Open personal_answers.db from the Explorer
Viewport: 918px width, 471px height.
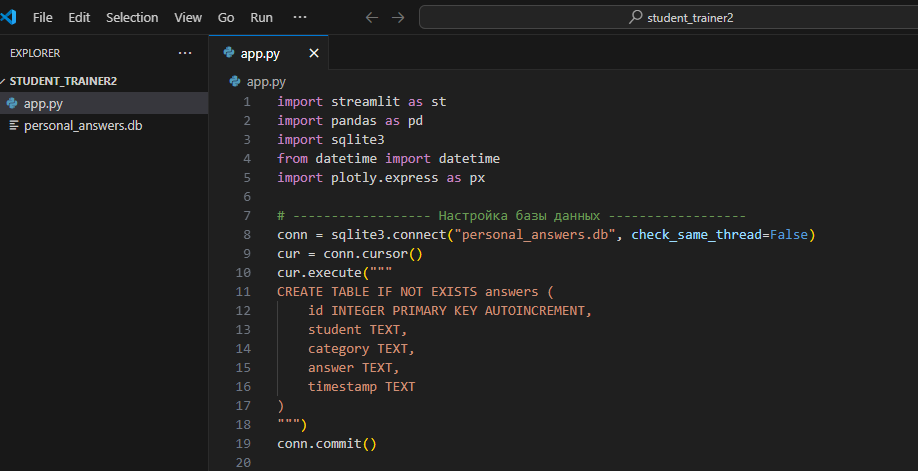pos(83,125)
